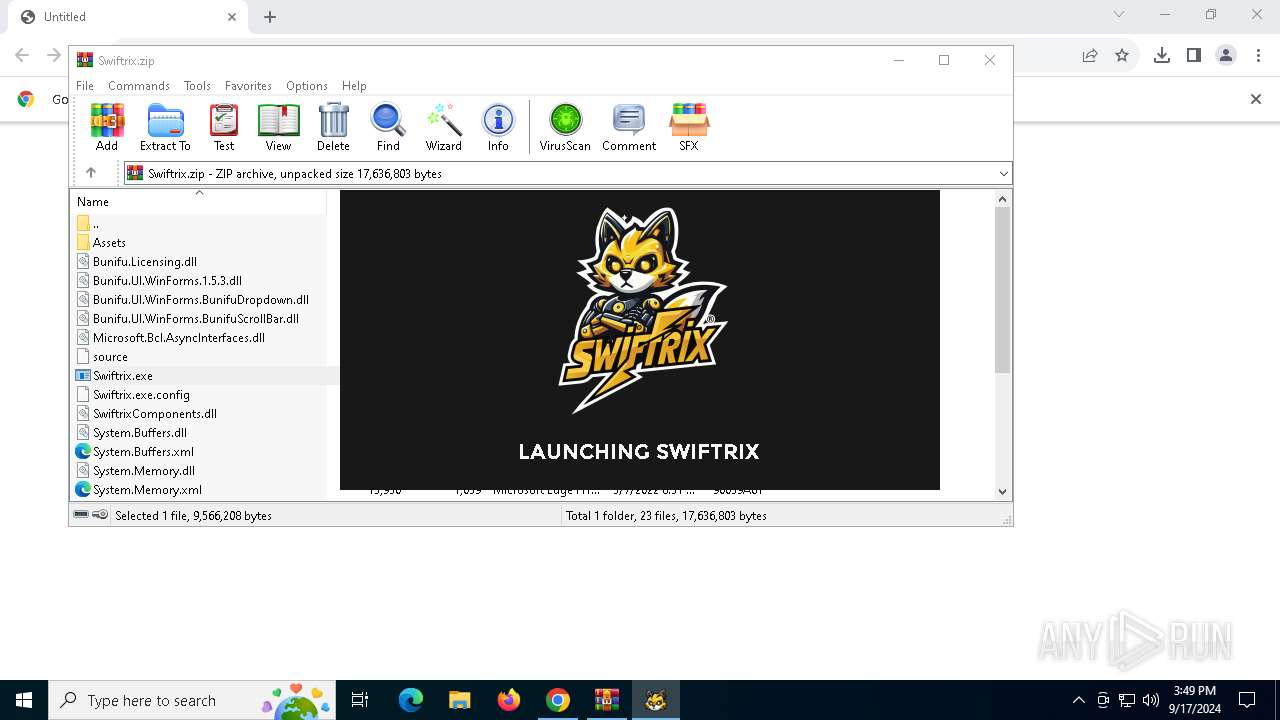Open the File menu
The image size is (1280, 720).
pyautogui.click(x=85, y=86)
